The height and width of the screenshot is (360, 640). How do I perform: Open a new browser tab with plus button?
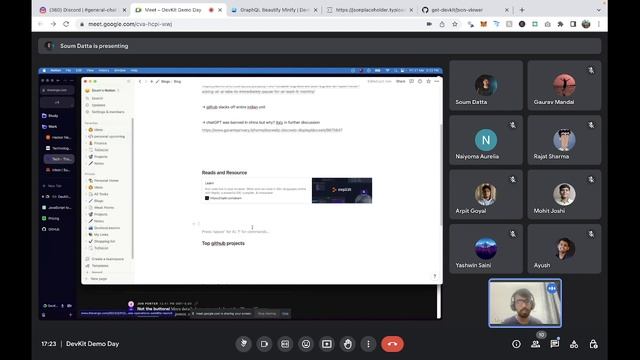(522, 10)
